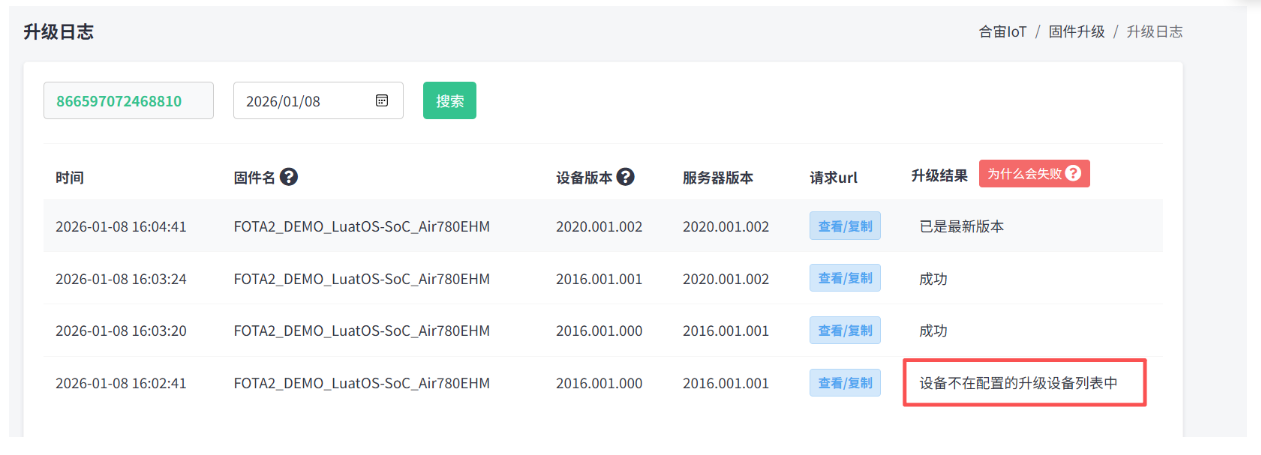Navigate to 固件升级 breadcrumb link
The width and height of the screenshot is (1261, 455).
(x=1076, y=32)
